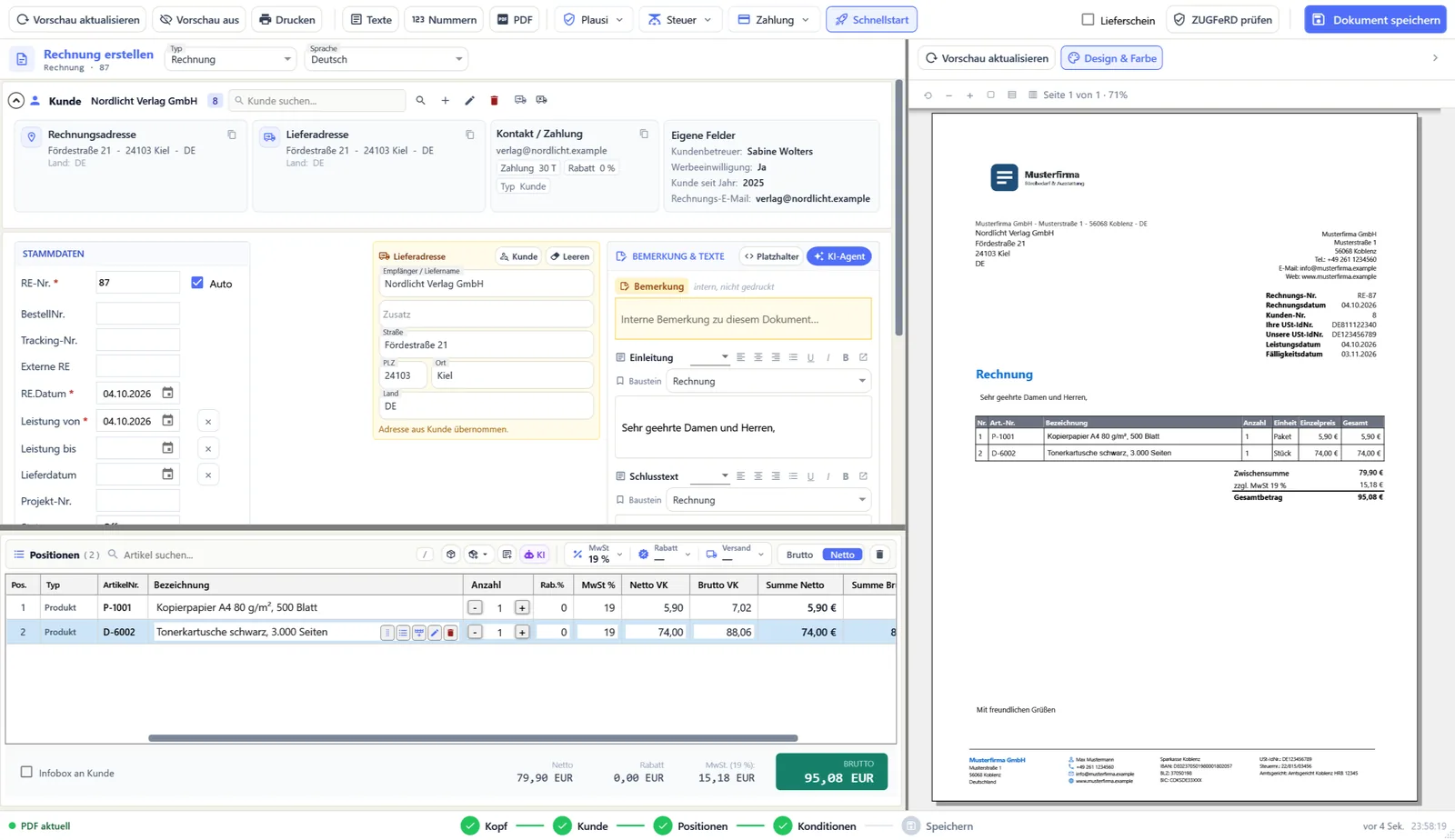Open the Sprache Deutsch dropdown
1455x840 pixels.
pos(386,59)
